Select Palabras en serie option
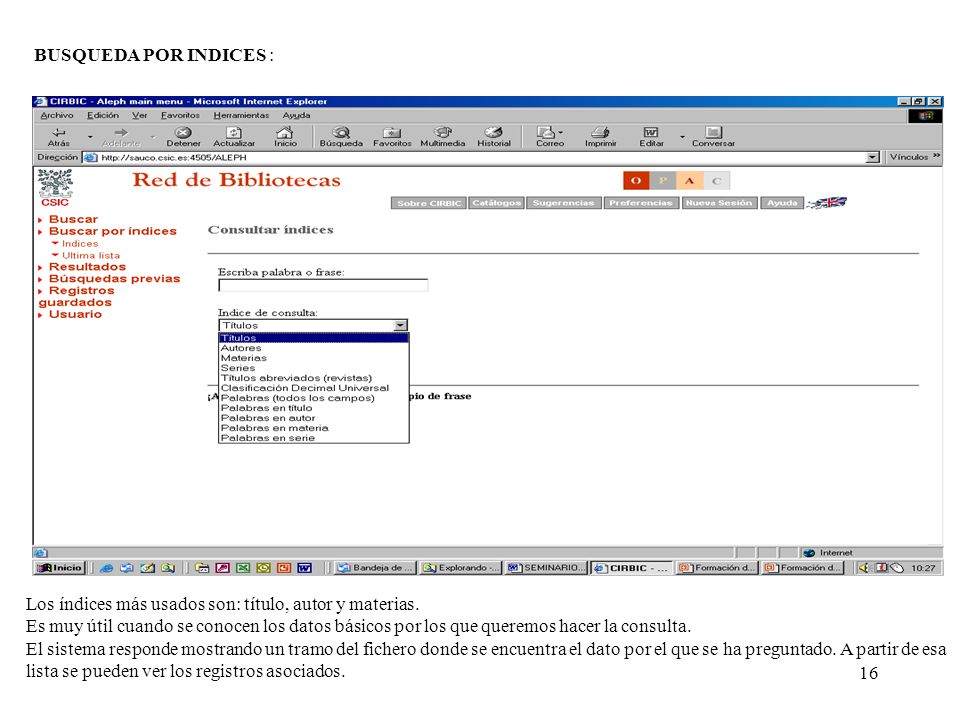The image size is (960, 720). (x=313, y=438)
